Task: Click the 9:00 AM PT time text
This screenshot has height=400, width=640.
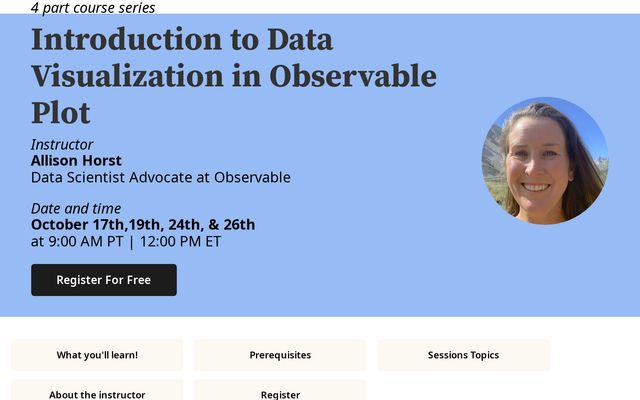Action: 86,241
